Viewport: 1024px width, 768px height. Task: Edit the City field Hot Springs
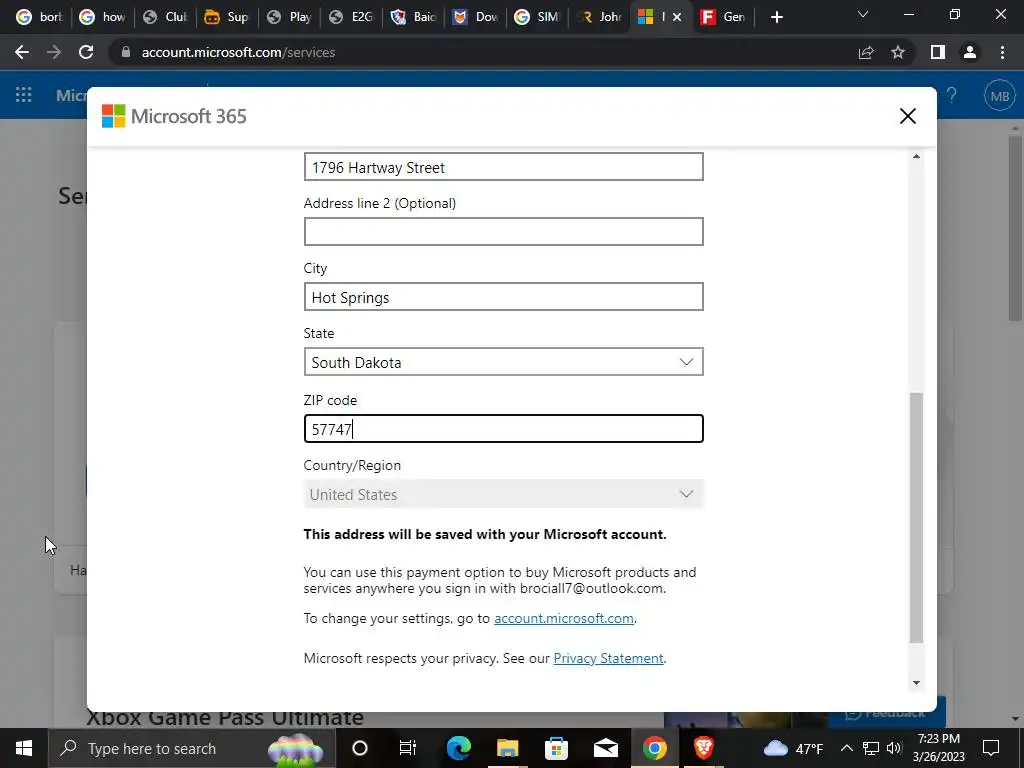click(504, 297)
